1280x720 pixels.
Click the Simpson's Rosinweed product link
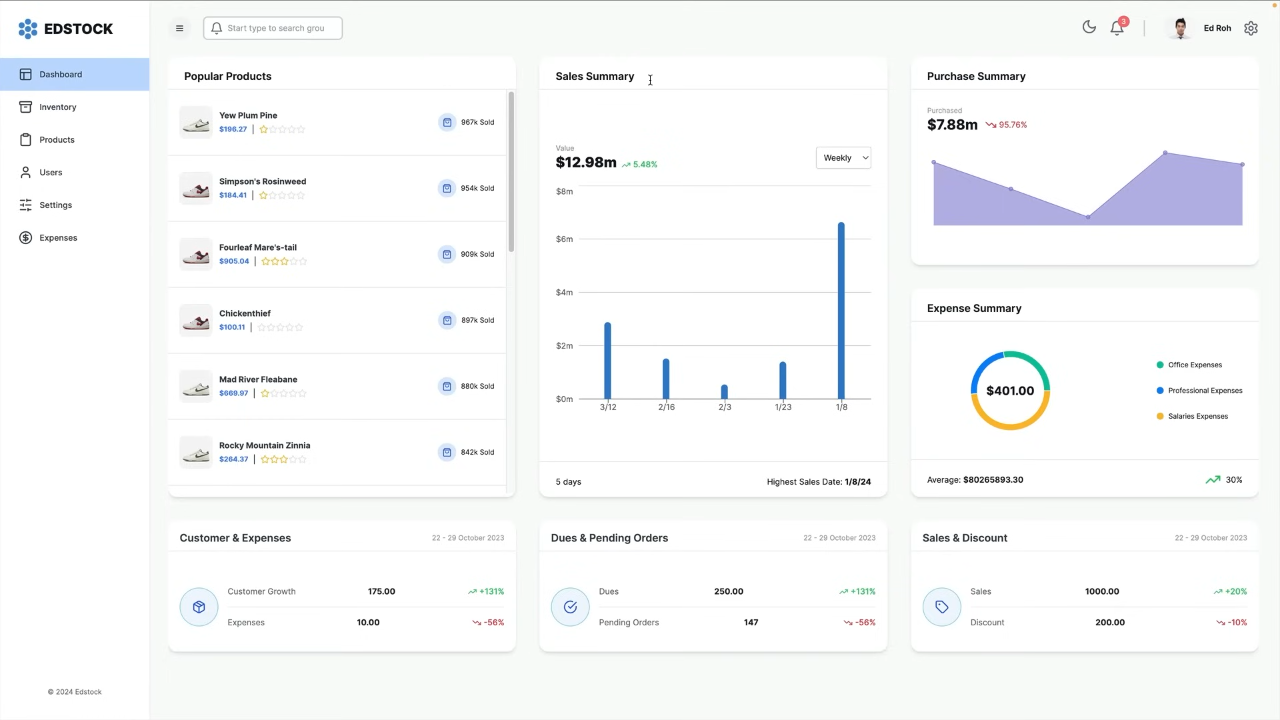click(x=262, y=181)
